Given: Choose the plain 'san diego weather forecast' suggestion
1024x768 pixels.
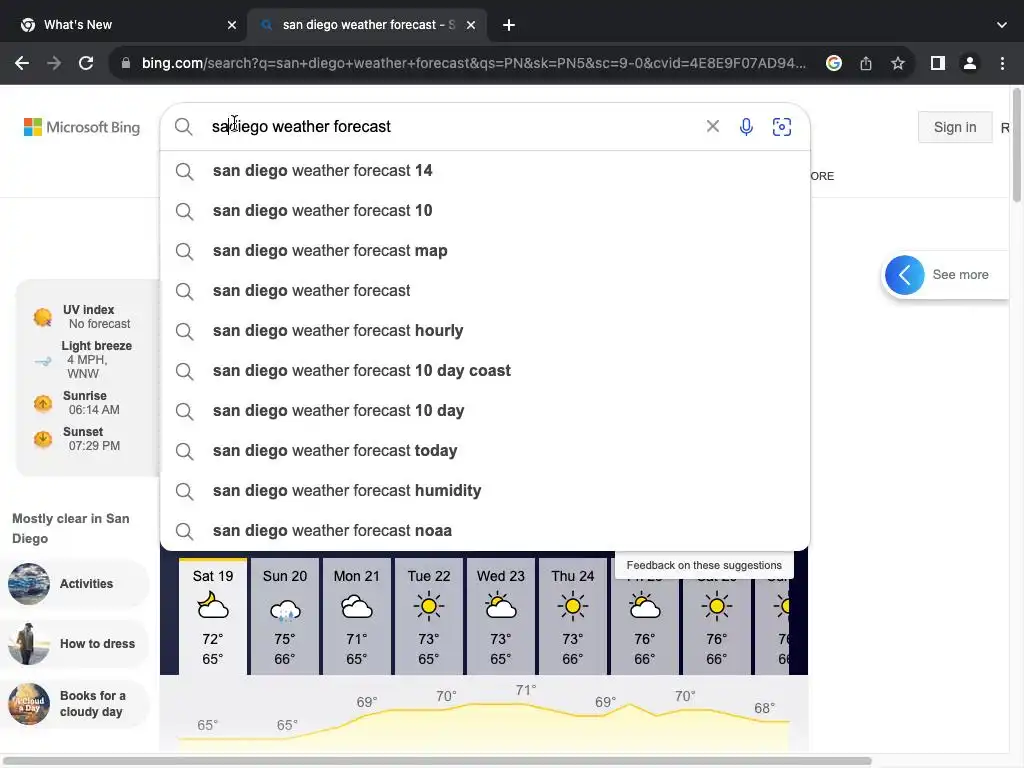Looking at the screenshot, I should coord(485,291).
